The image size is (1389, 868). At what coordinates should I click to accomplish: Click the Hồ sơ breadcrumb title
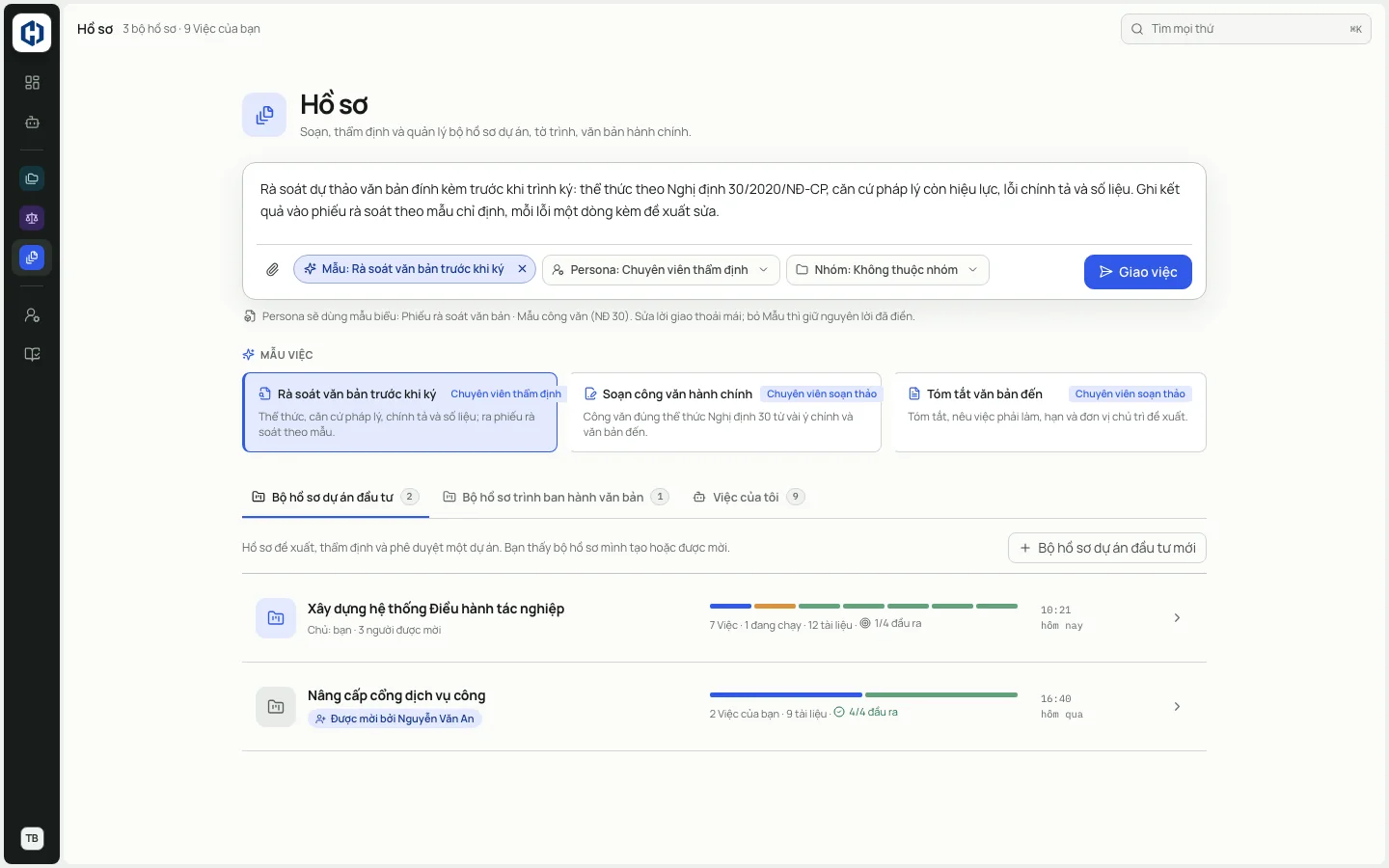pos(95,29)
